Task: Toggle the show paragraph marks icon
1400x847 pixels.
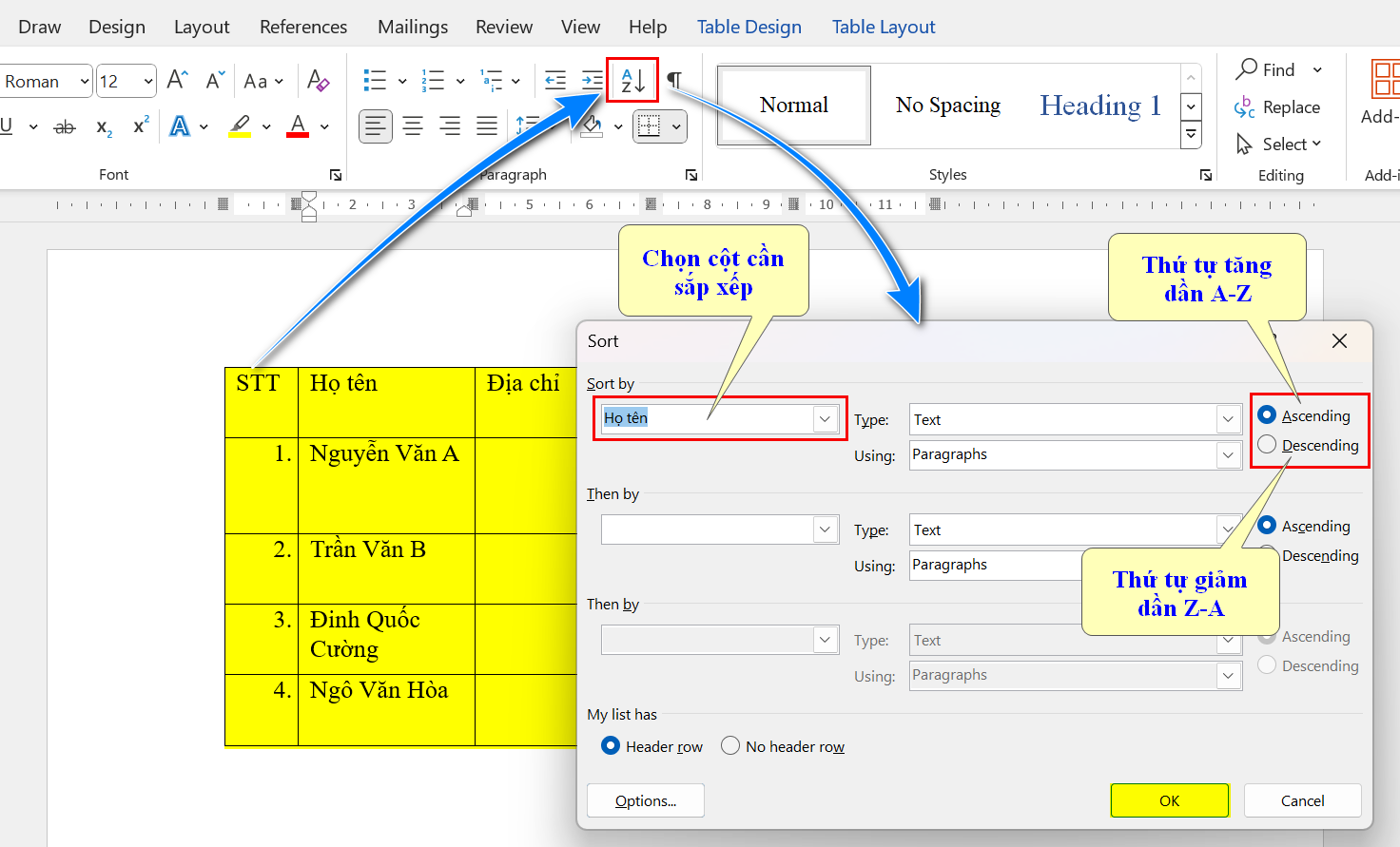Action: click(674, 81)
